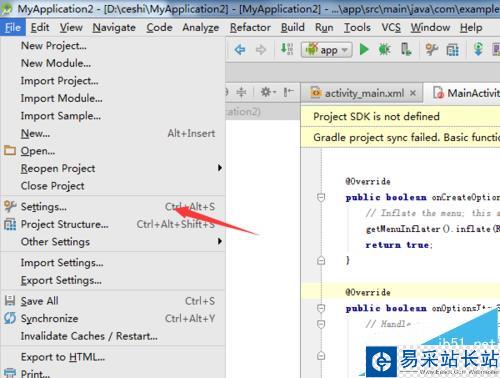Select Import Sample menu entry

pyautogui.click(x=113, y=116)
